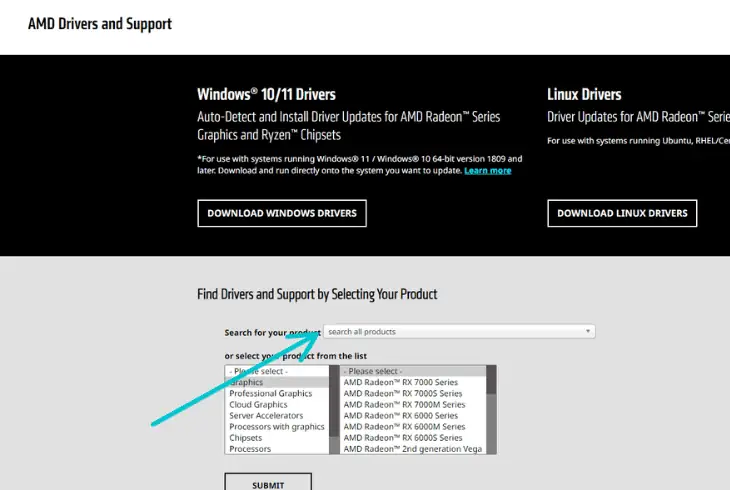Image resolution: width=730 pixels, height=490 pixels.
Task: Pick Processors in the category list
Action: [277, 449]
